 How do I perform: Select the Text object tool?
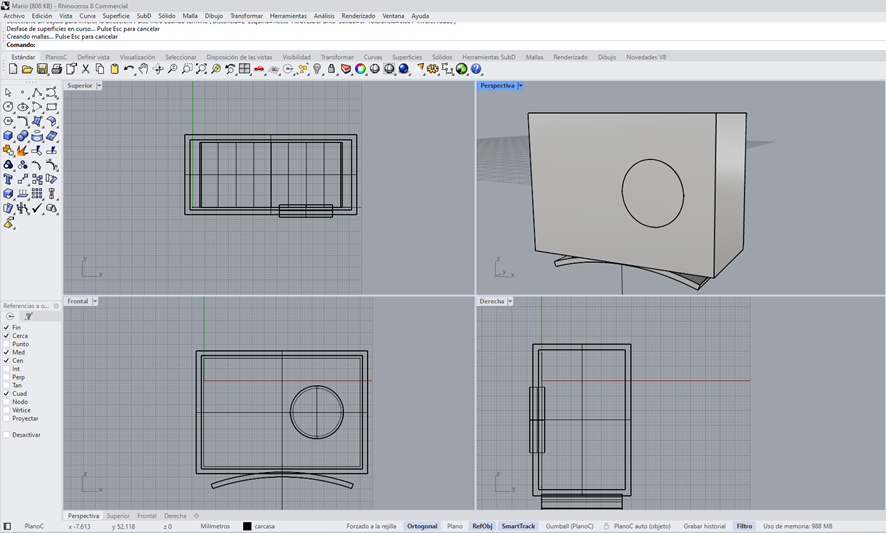pyautogui.click(x=8, y=179)
